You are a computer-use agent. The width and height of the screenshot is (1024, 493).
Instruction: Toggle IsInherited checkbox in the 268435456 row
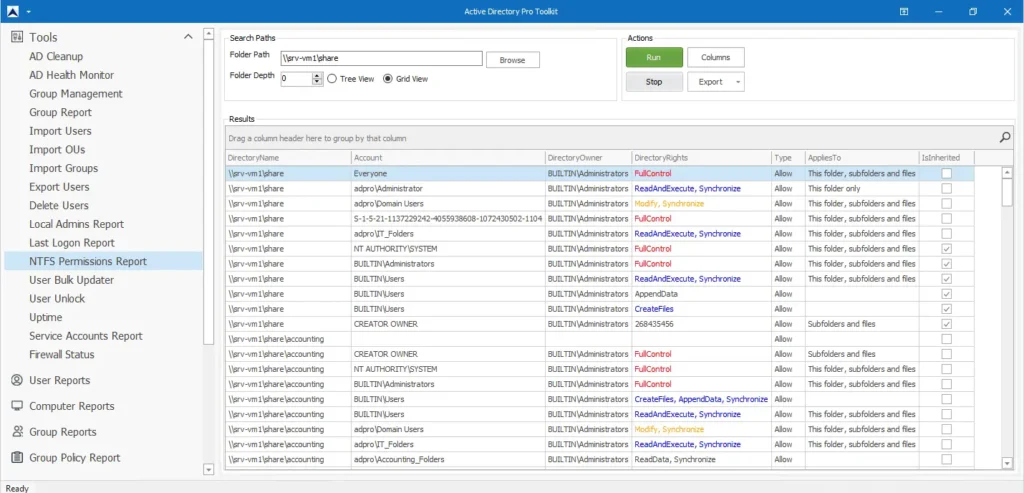[x=946, y=324]
